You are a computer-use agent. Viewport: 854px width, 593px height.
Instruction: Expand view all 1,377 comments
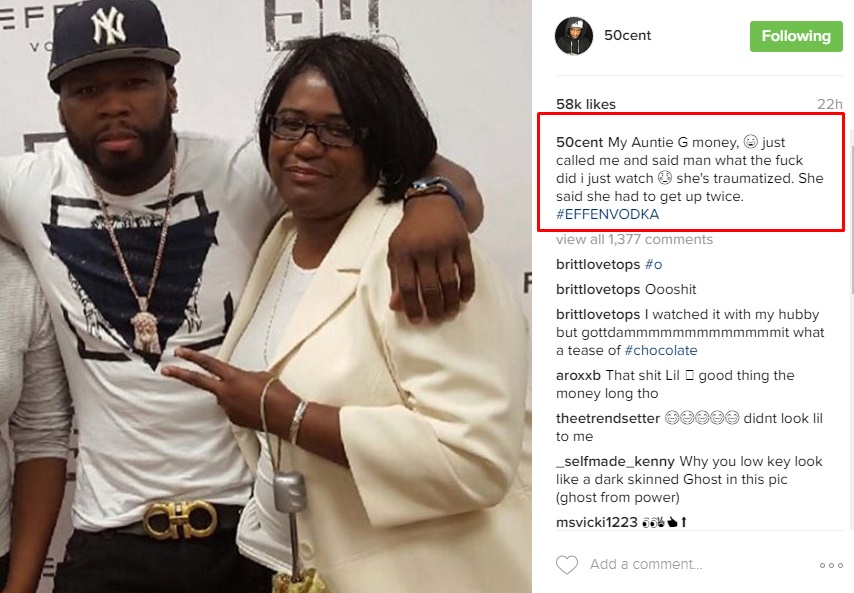[634, 240]
